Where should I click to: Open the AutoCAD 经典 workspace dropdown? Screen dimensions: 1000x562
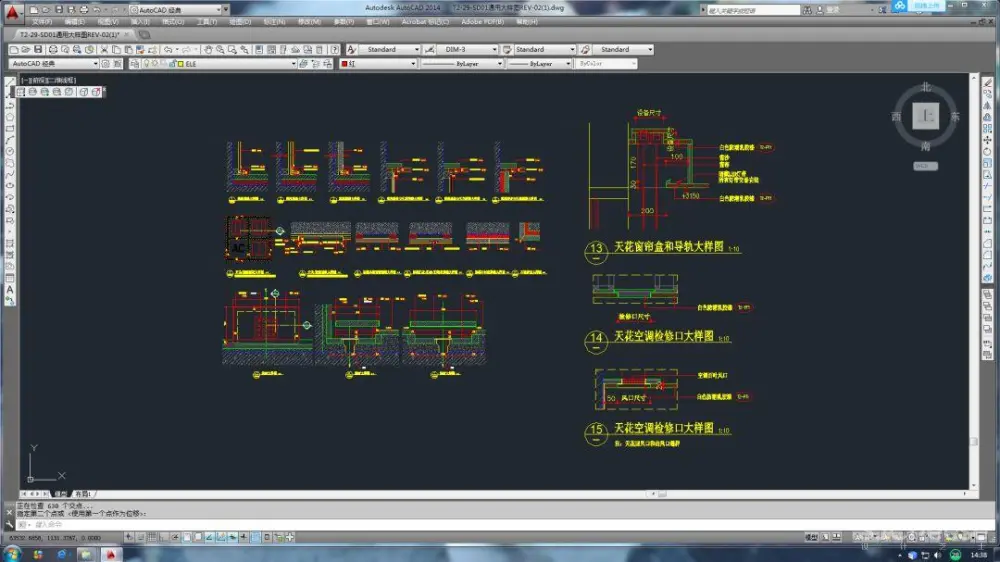tap(96, 64)
